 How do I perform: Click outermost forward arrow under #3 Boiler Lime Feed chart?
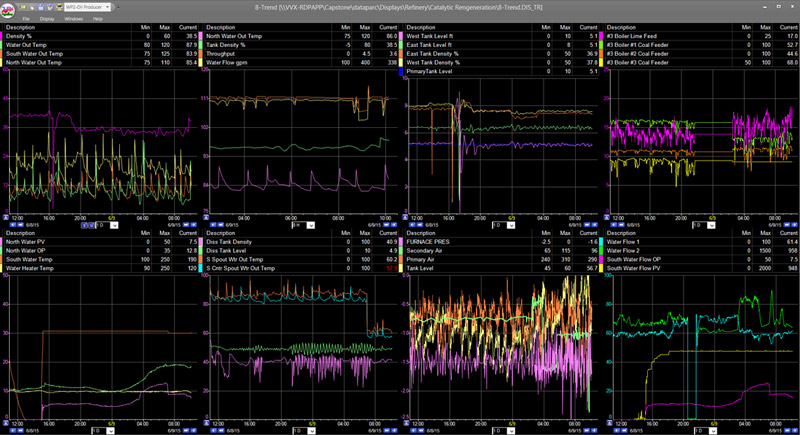coord(794,225)
